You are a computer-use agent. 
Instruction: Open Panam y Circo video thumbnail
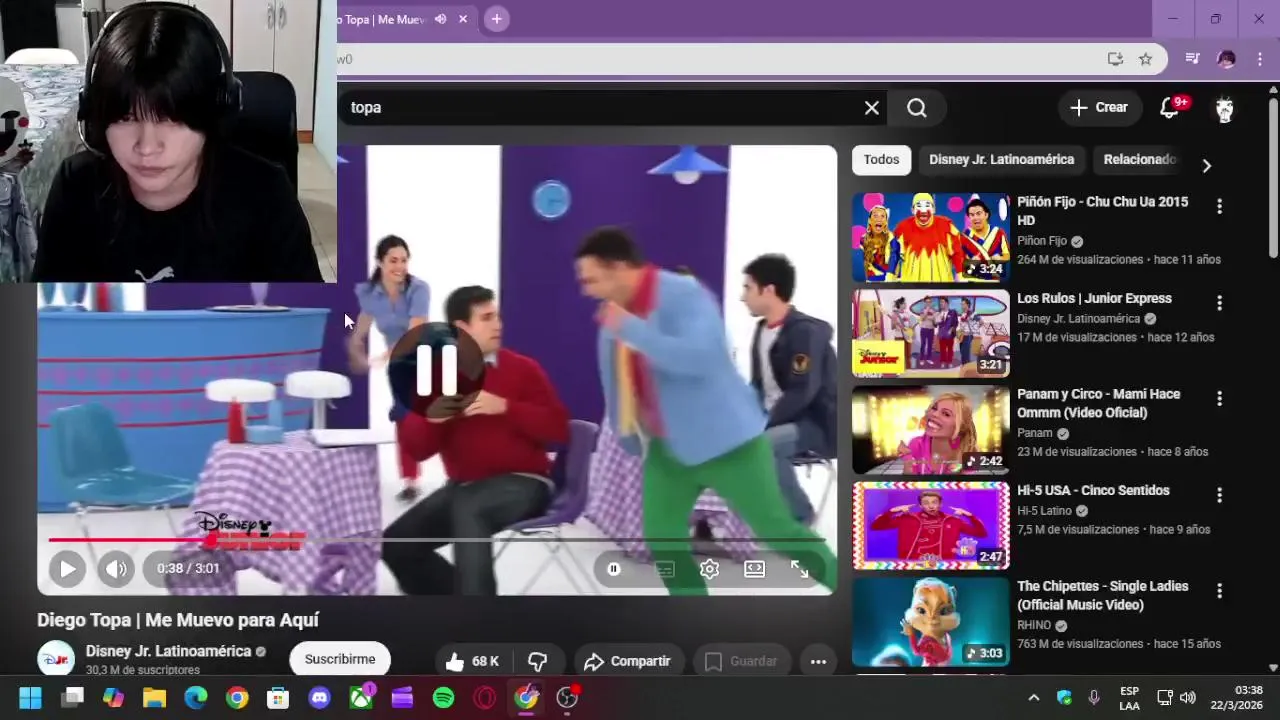coord(930,429)
